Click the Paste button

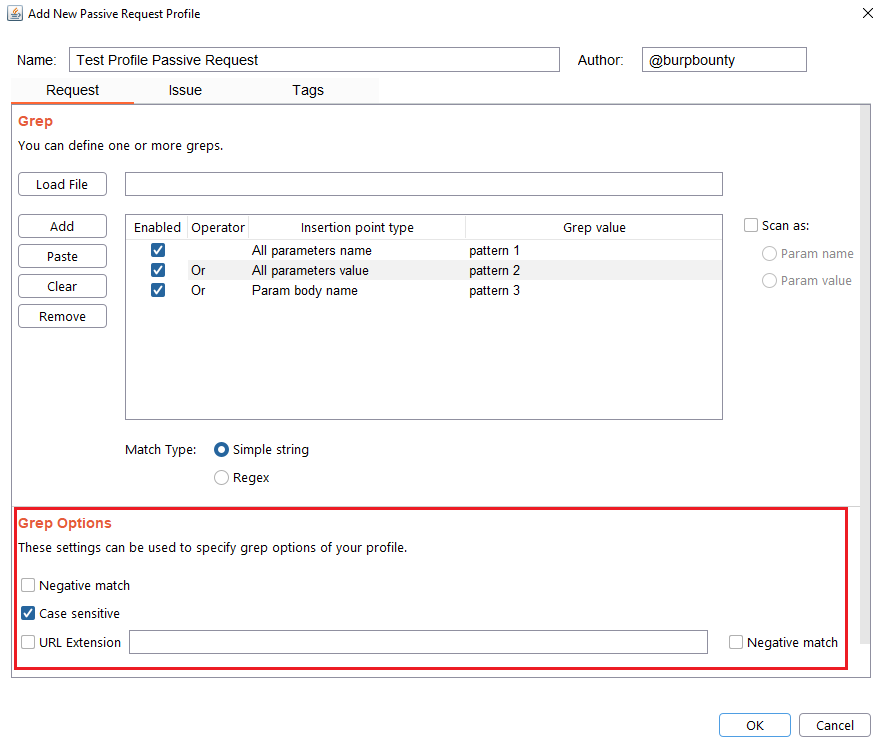tap(62, 256)
